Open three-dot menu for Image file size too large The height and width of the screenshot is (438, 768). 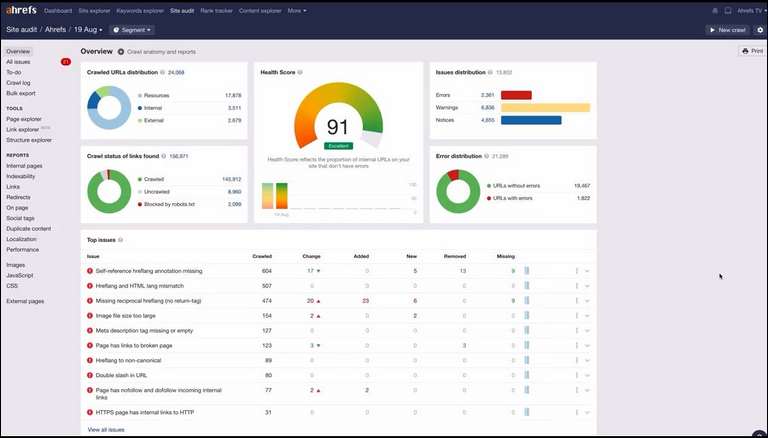coord(576,316)
